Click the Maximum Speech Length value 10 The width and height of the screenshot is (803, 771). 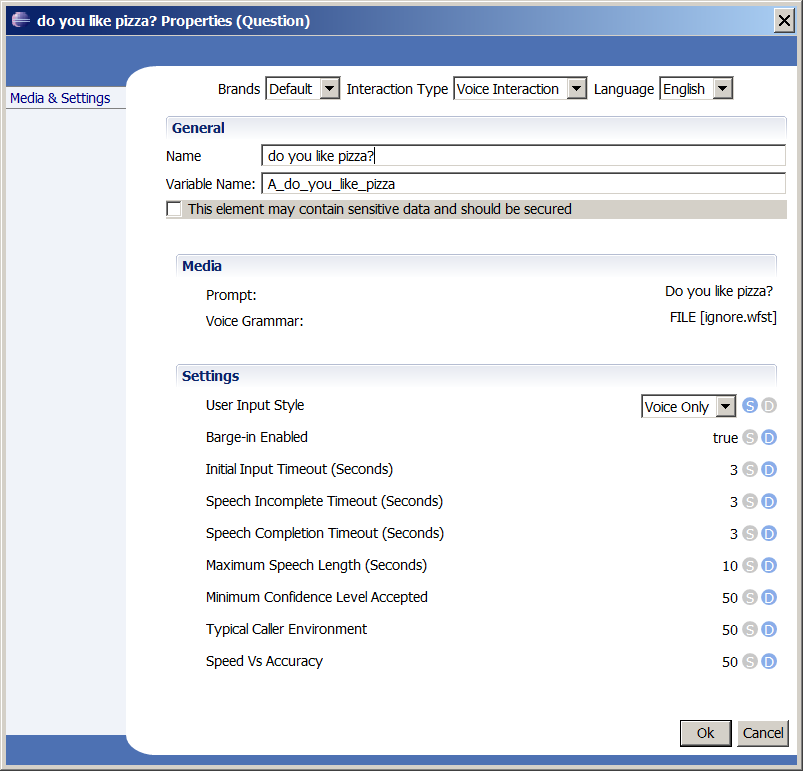pyautogui.click(x=730, y=566)
